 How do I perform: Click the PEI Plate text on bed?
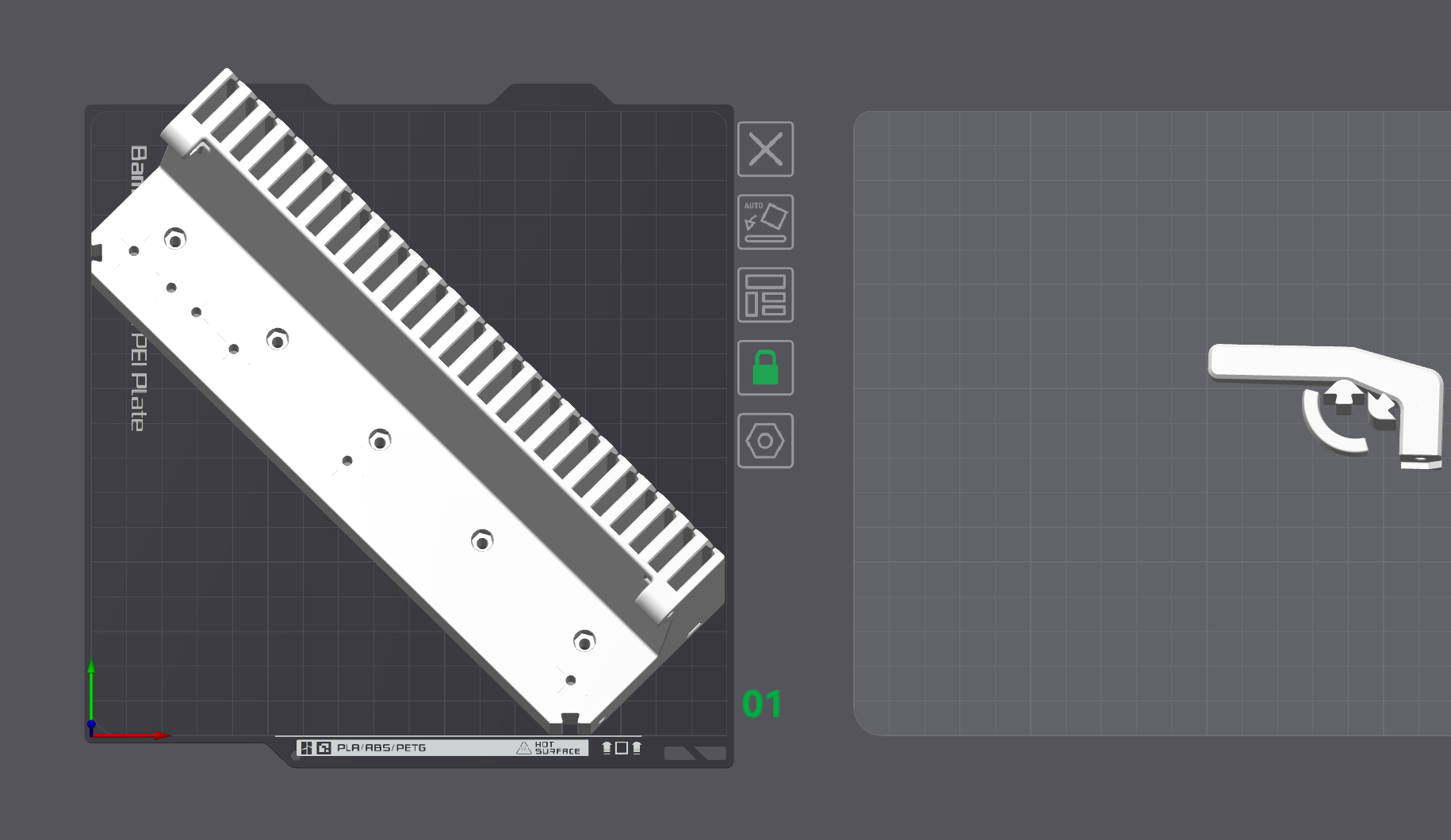tap(138, 382)
